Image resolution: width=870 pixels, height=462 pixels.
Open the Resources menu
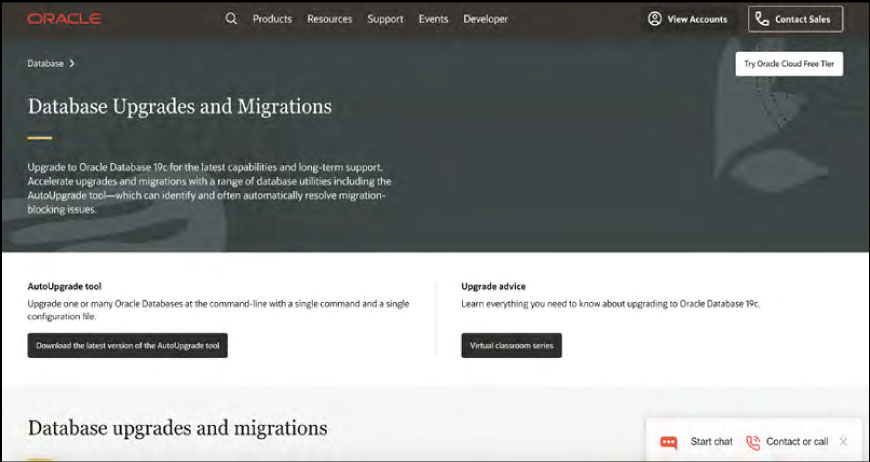click(x=330, y=19)
